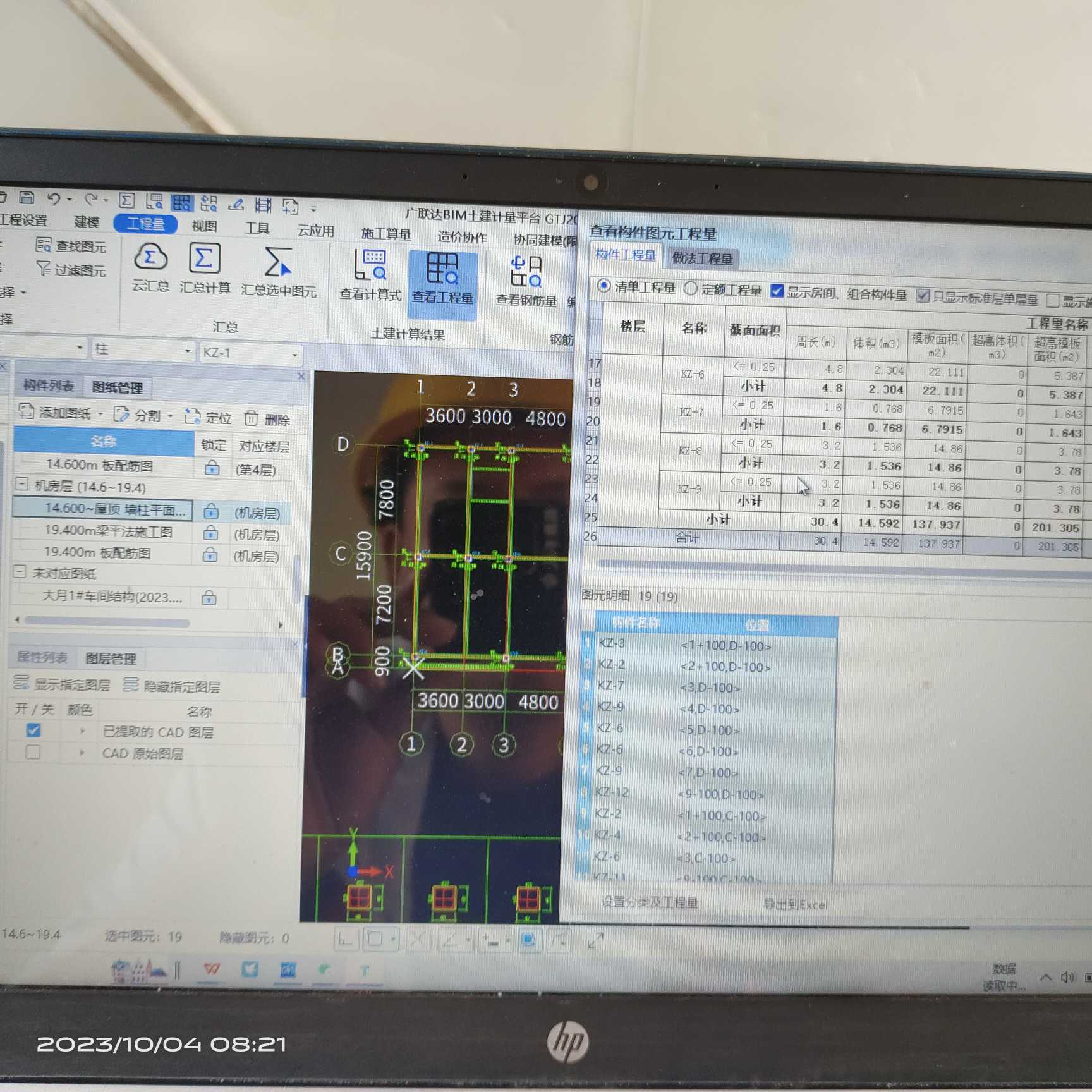Open 施工算量 ribbon tab

click(386, 233)
